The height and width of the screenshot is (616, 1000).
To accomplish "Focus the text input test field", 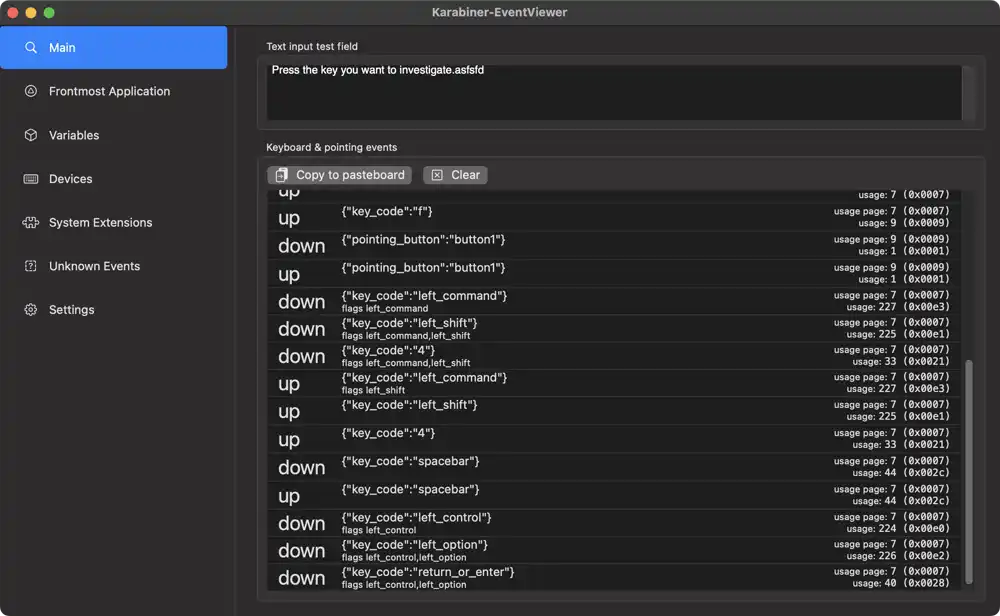I will [614, 93].
